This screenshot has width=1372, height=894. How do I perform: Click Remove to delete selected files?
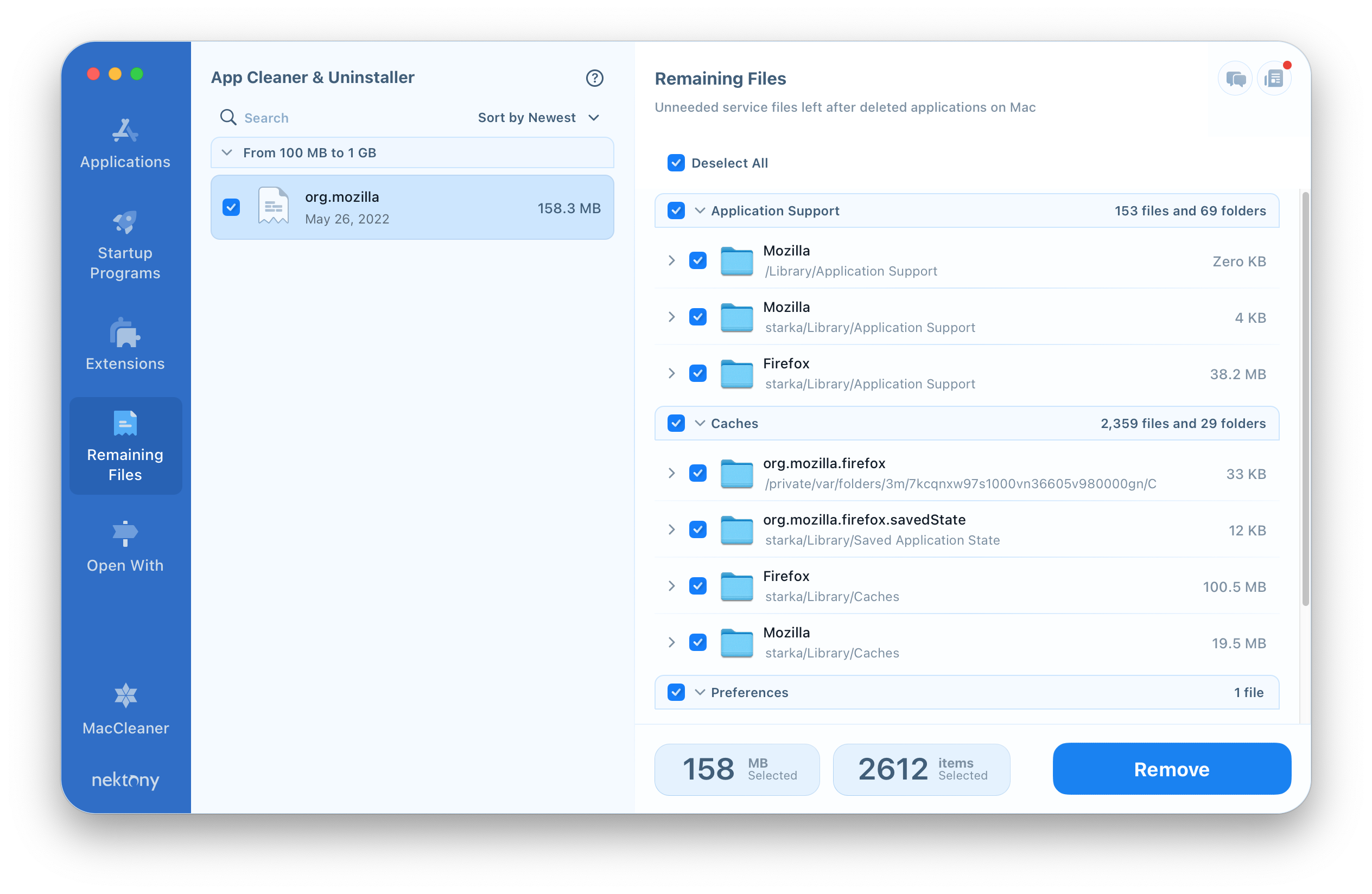1171,769
